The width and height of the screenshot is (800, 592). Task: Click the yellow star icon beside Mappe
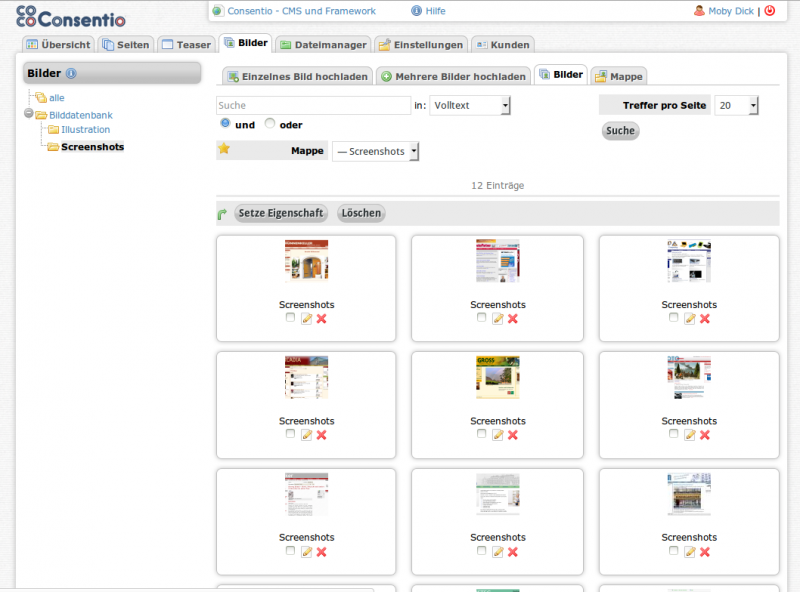coord(224,149)
